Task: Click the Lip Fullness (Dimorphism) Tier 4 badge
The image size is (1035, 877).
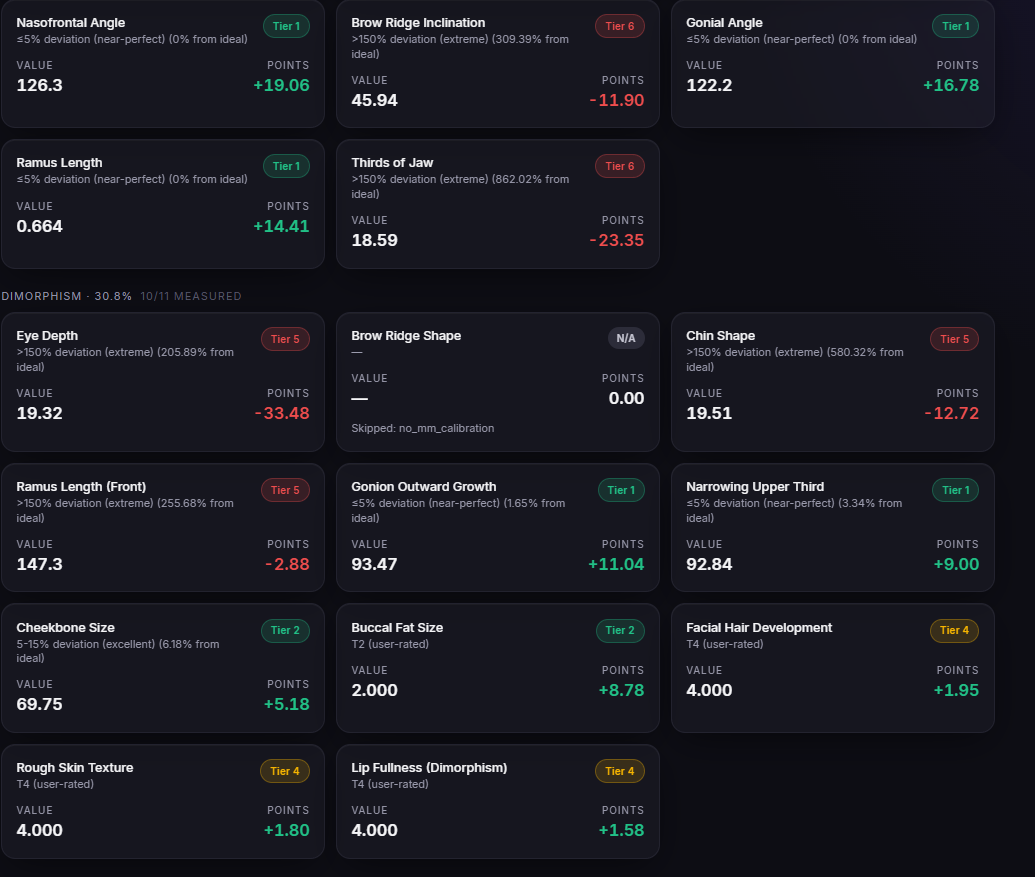Action: 620,771
